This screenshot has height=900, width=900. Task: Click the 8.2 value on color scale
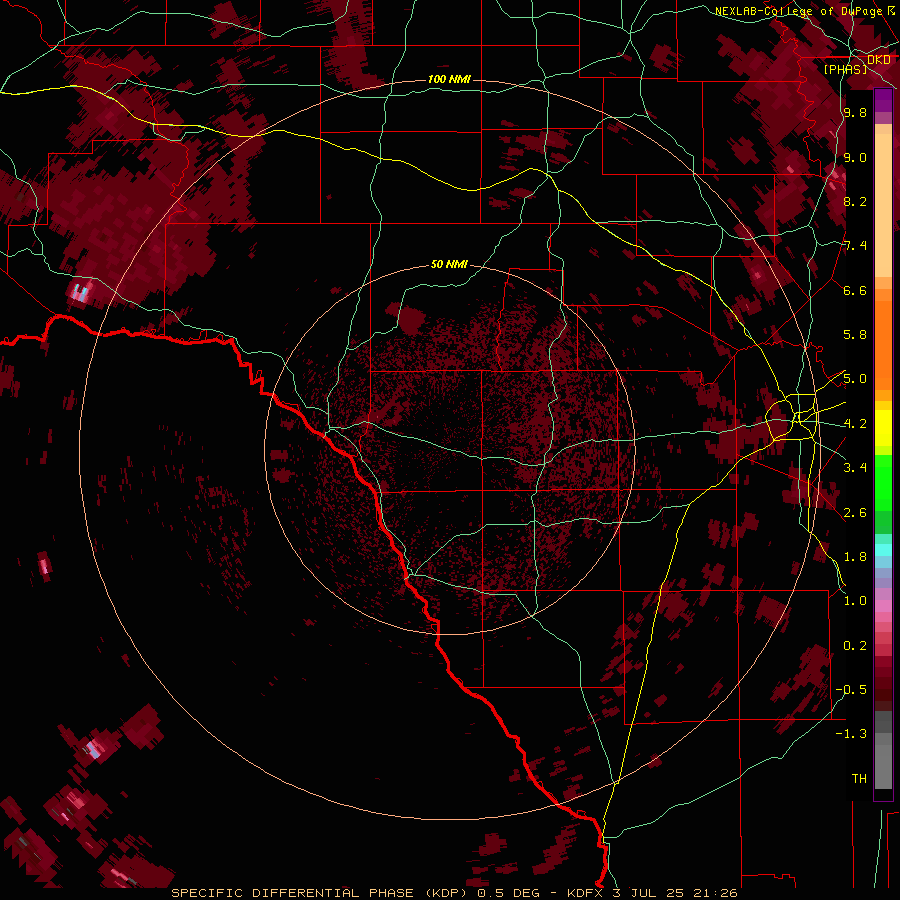(855, 201)
